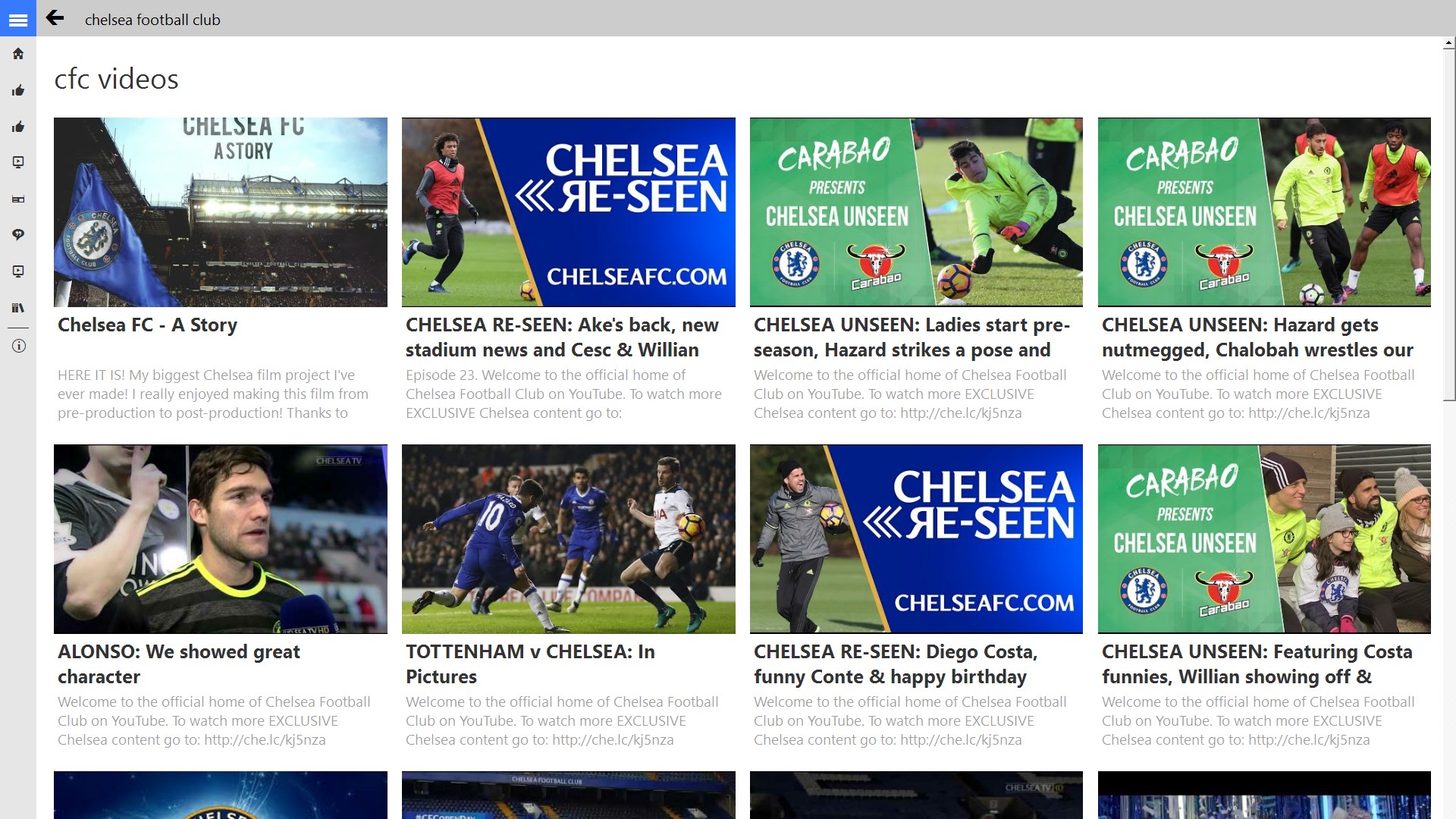Click 'CHELSEA UNSEEN: Featuring Costa funnies' title

click(x=1257, y=664)
